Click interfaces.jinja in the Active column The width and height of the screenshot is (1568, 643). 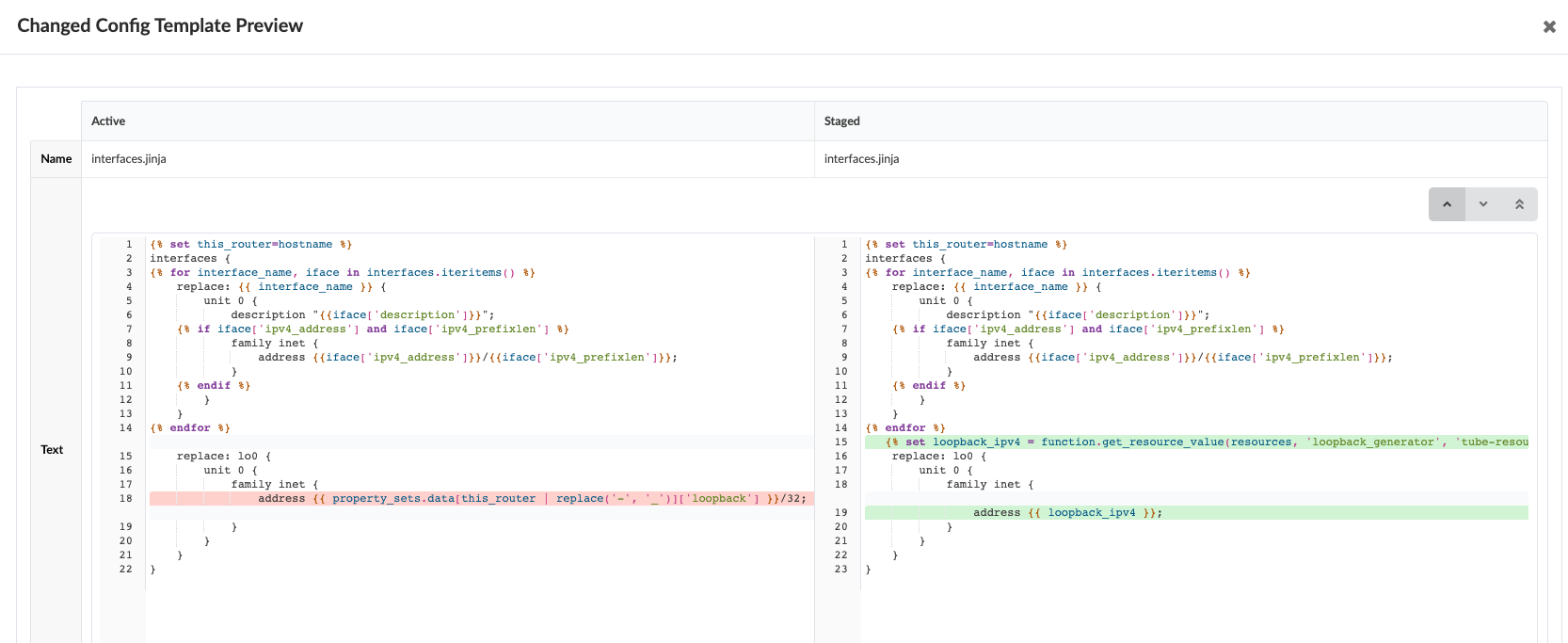point(129,159)
